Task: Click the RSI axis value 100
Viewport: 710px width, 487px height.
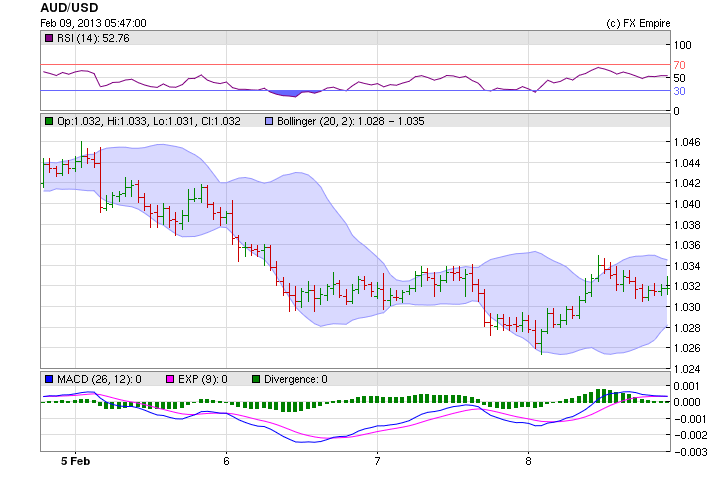Action: (x=682, y=45)
